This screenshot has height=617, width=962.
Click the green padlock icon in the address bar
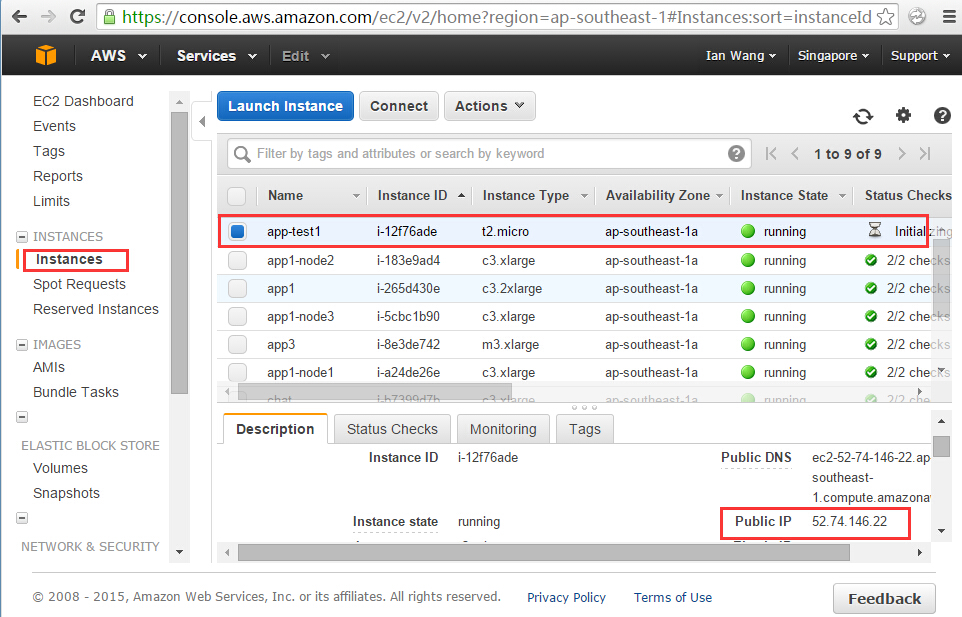pyautogui.click(x=109, y=17)
